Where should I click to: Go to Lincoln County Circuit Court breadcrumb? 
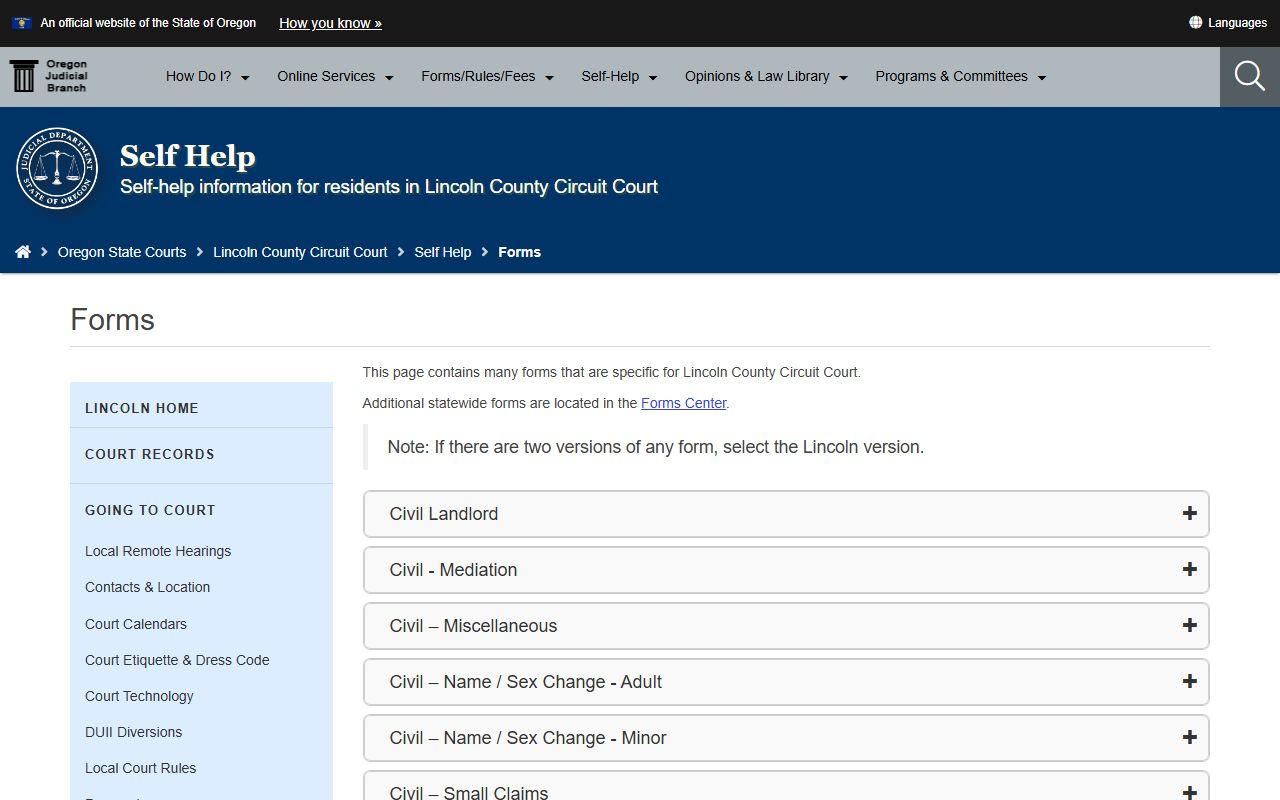pos(300,252)
